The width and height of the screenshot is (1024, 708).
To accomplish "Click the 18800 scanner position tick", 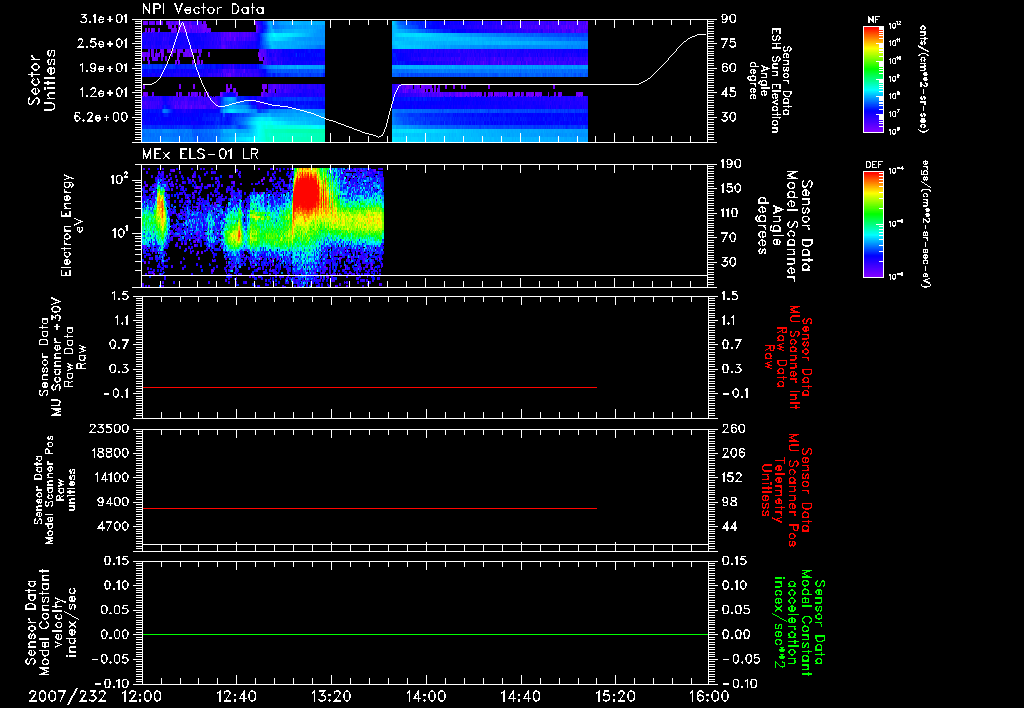I will click(x=110, y=453).
